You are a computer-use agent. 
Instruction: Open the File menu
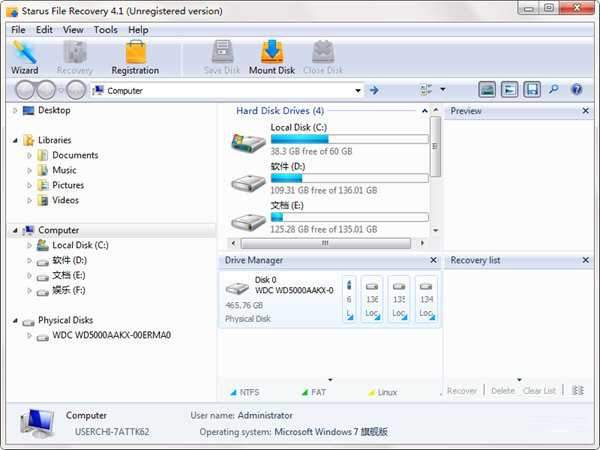pos(18,30)
